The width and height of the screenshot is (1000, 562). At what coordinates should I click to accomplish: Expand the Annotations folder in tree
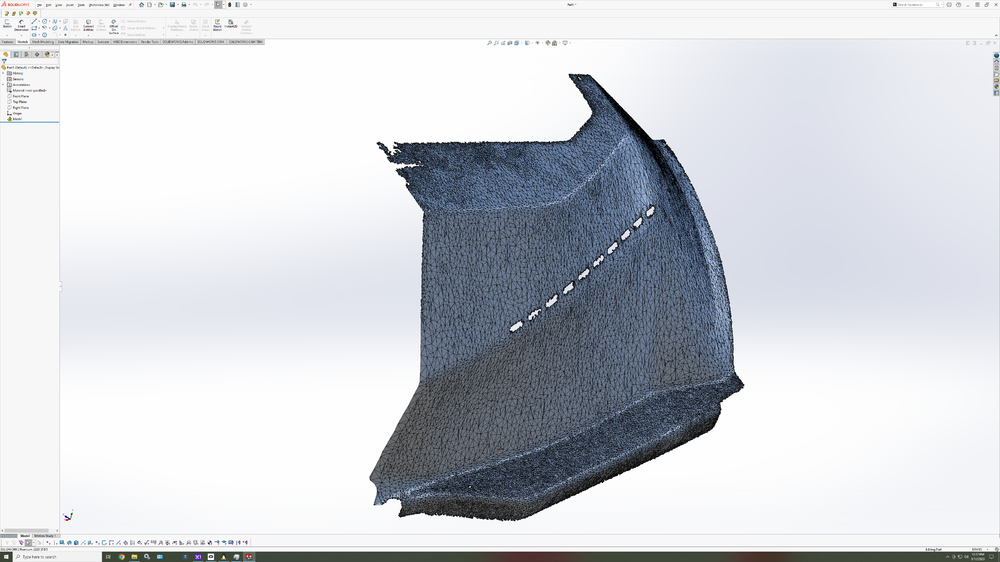coord(3,85)
